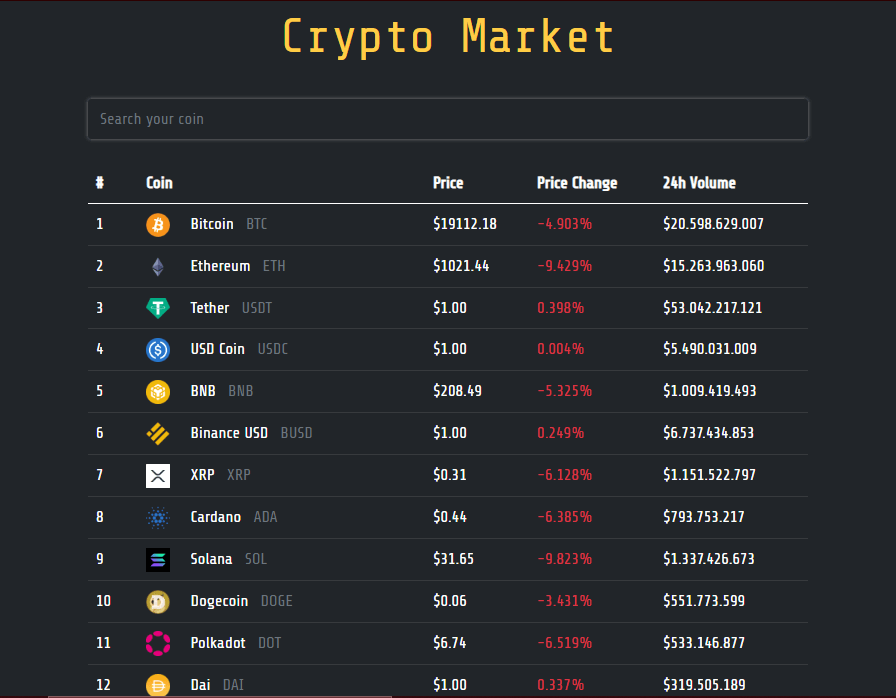896x698 pixels.
Task: Click the XRP logo icon
Action: pos(157,476)
